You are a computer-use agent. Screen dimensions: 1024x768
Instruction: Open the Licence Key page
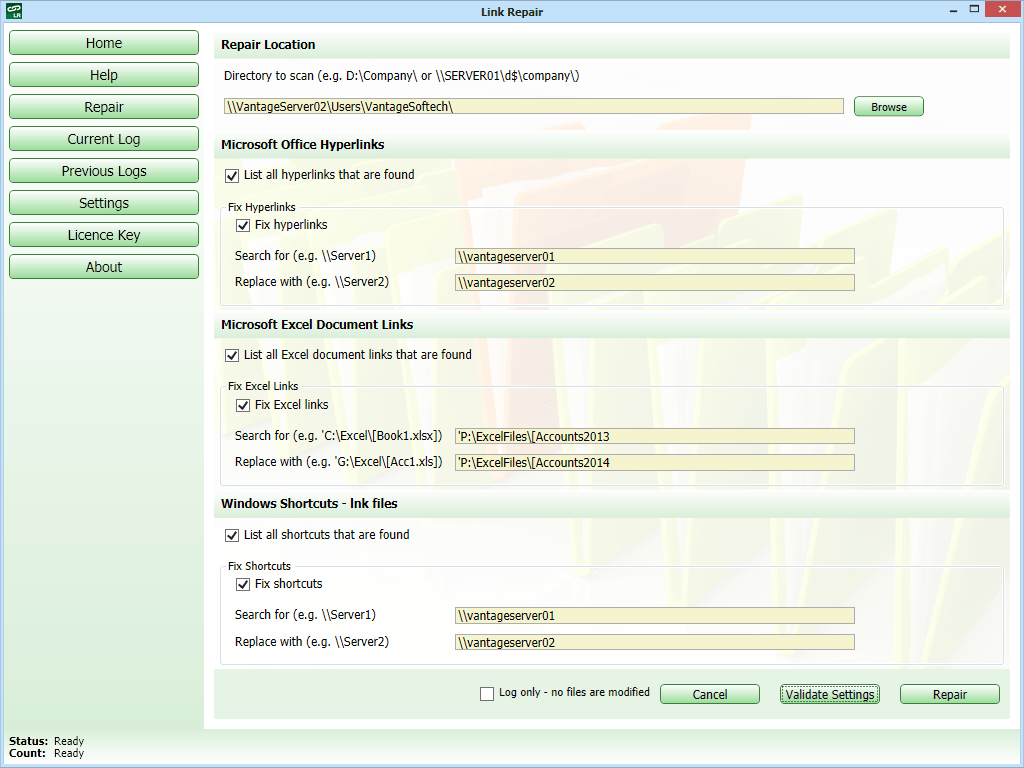pyautogui.click(x=103, y=234)
